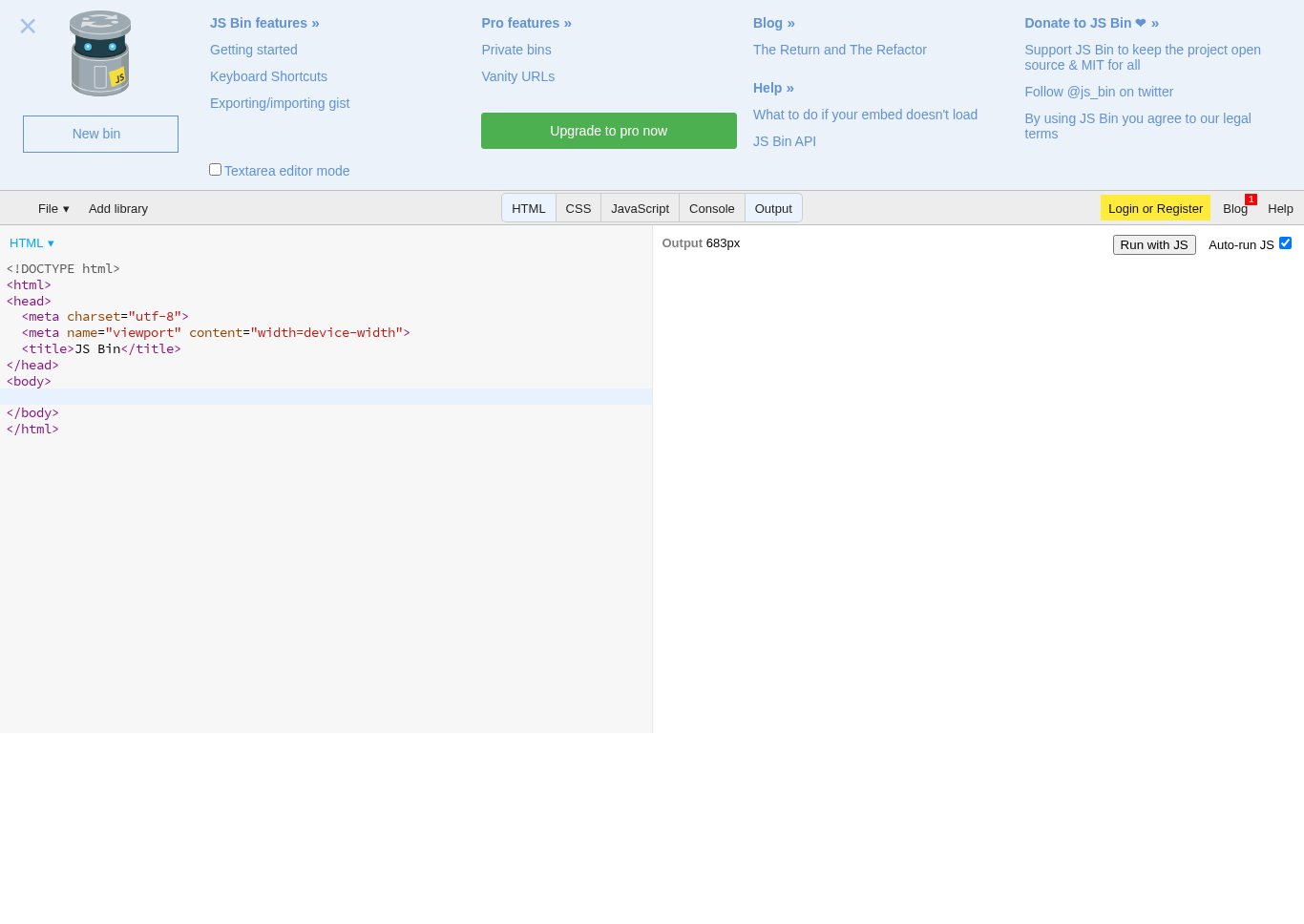Viewport: 1304px width, 924px height.
Task: Open Private bins link
Action: click(x=516, y=50)
